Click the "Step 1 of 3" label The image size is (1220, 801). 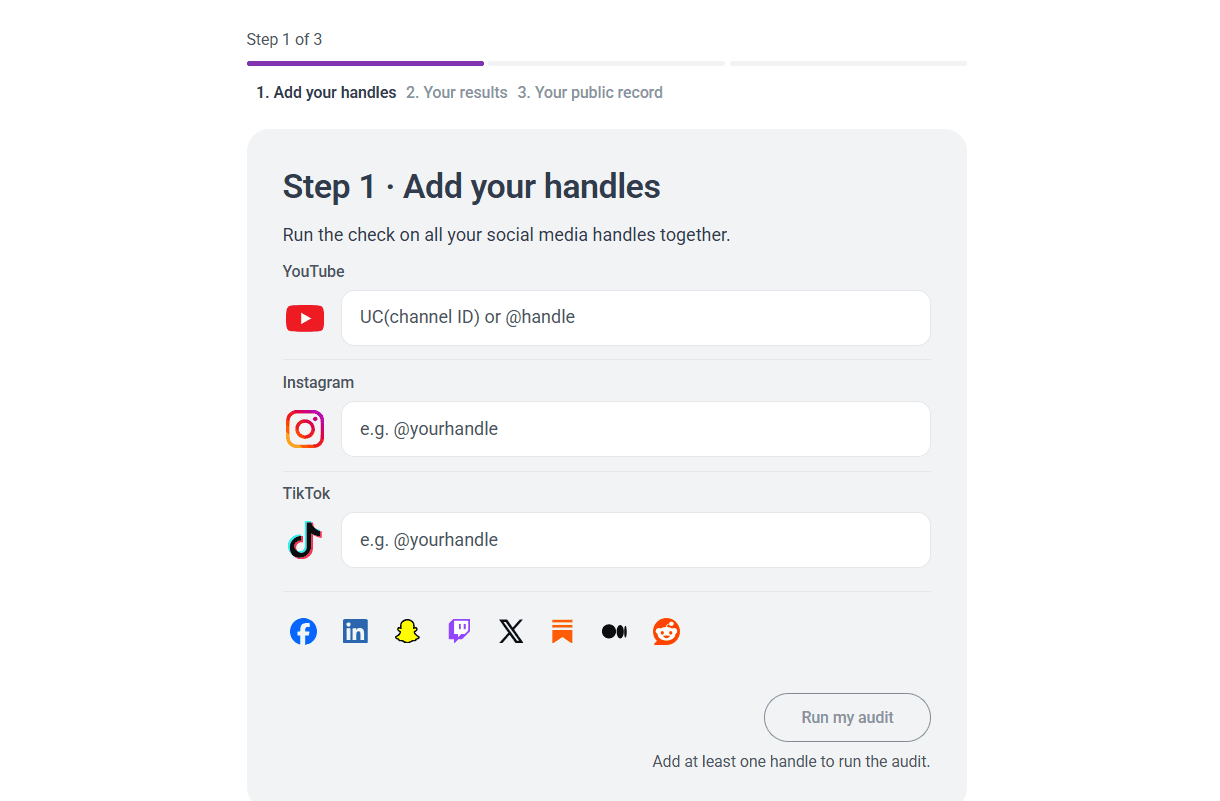(x=284, y=40)
